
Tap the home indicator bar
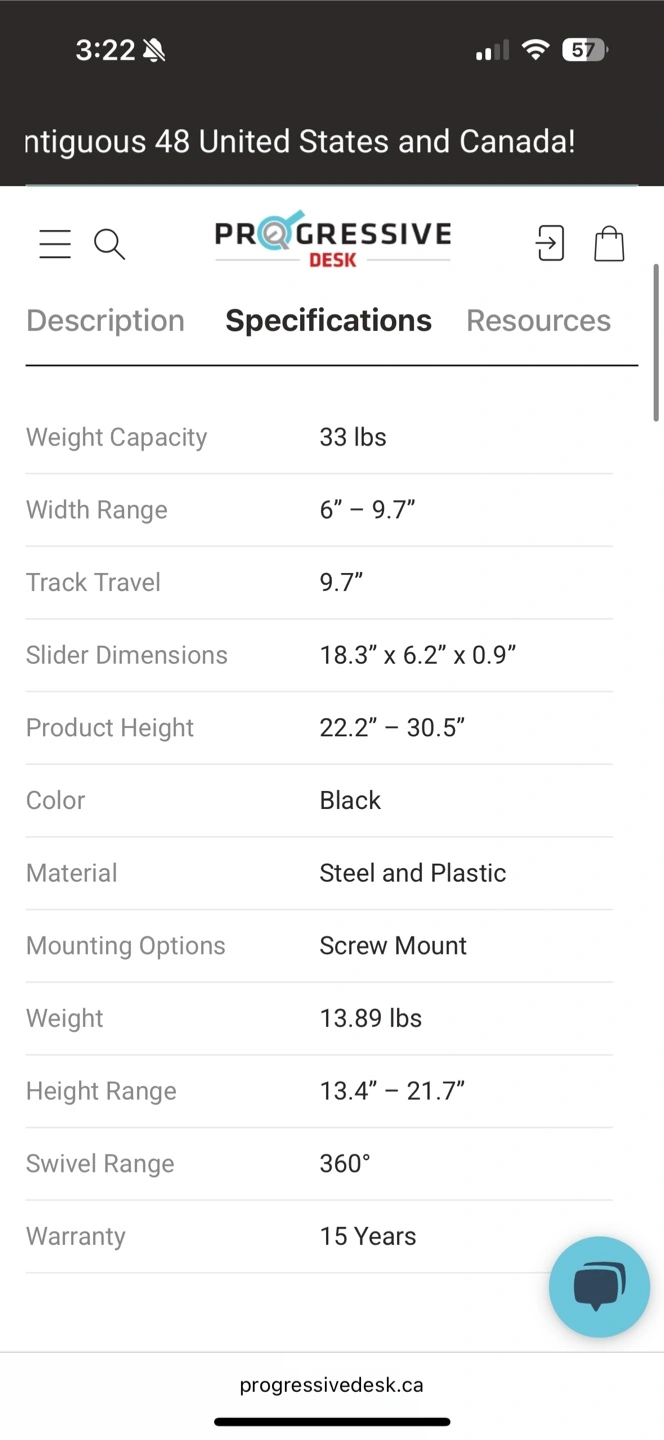tap(331, 1422)
